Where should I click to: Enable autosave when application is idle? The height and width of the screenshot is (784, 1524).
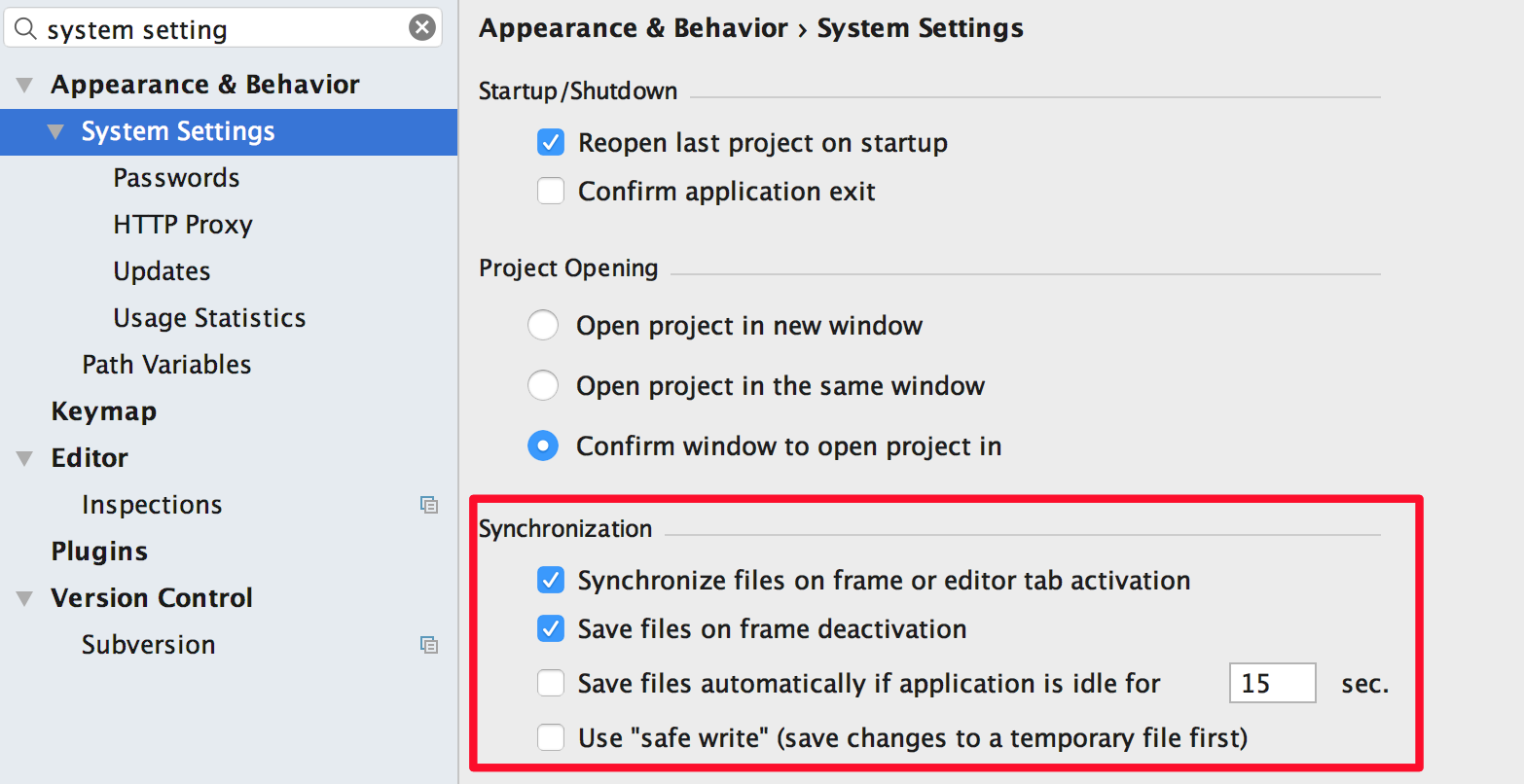tap(551, 683)
